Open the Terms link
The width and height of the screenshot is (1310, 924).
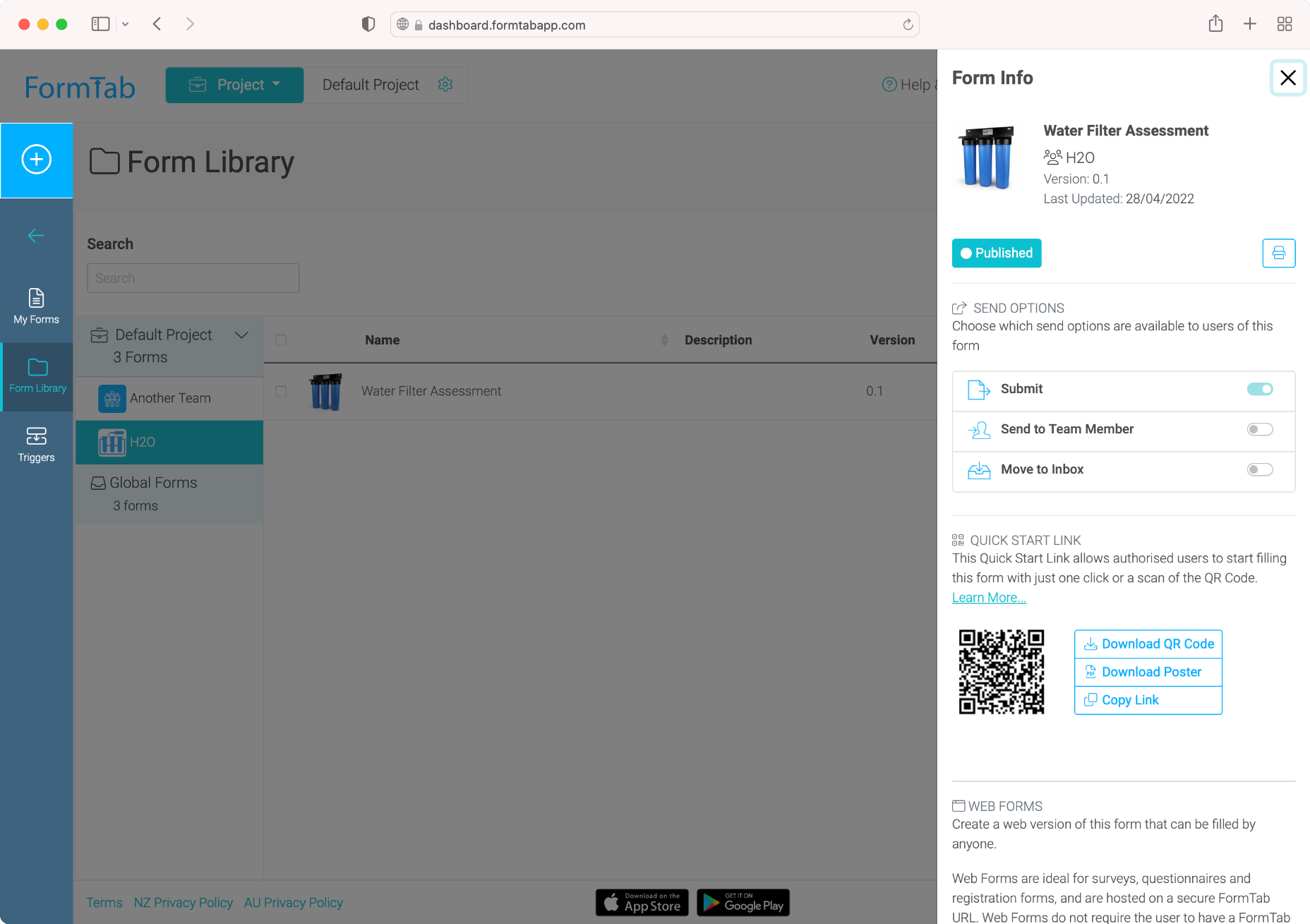(x=104, y=903)
